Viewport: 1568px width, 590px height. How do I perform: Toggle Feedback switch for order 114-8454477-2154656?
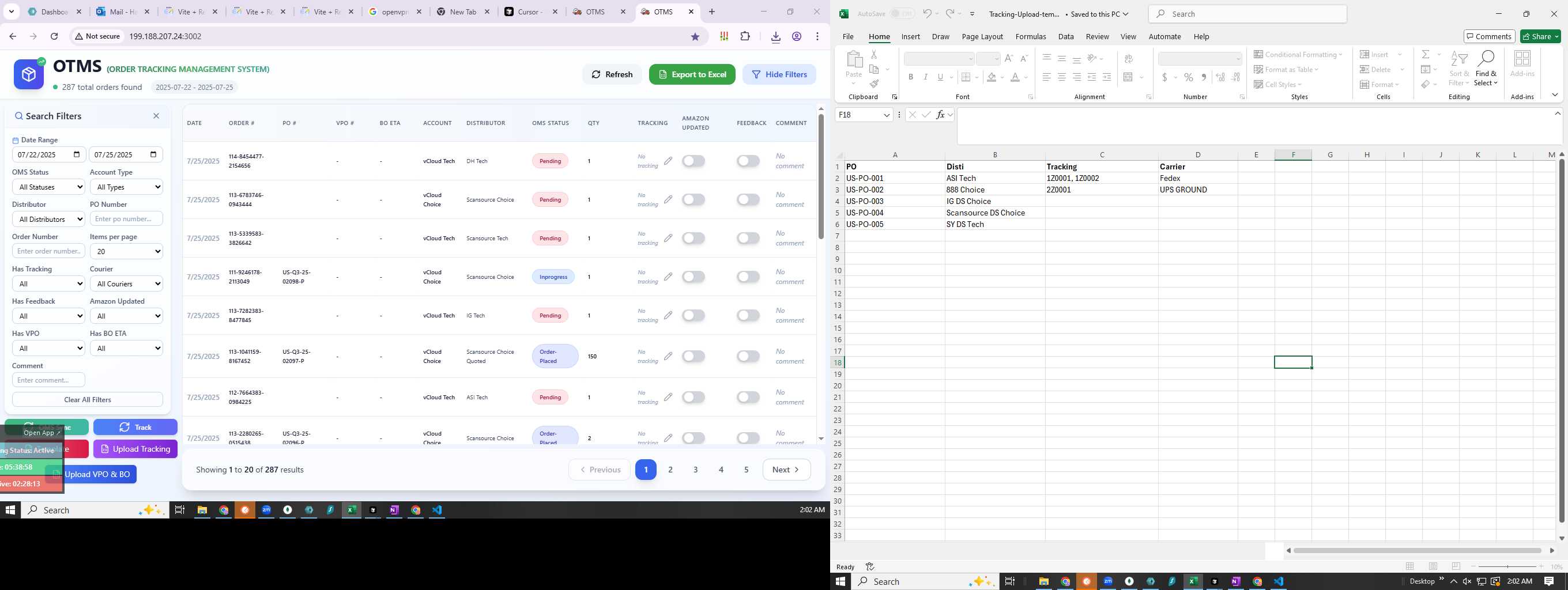click(x=748, y=161)
